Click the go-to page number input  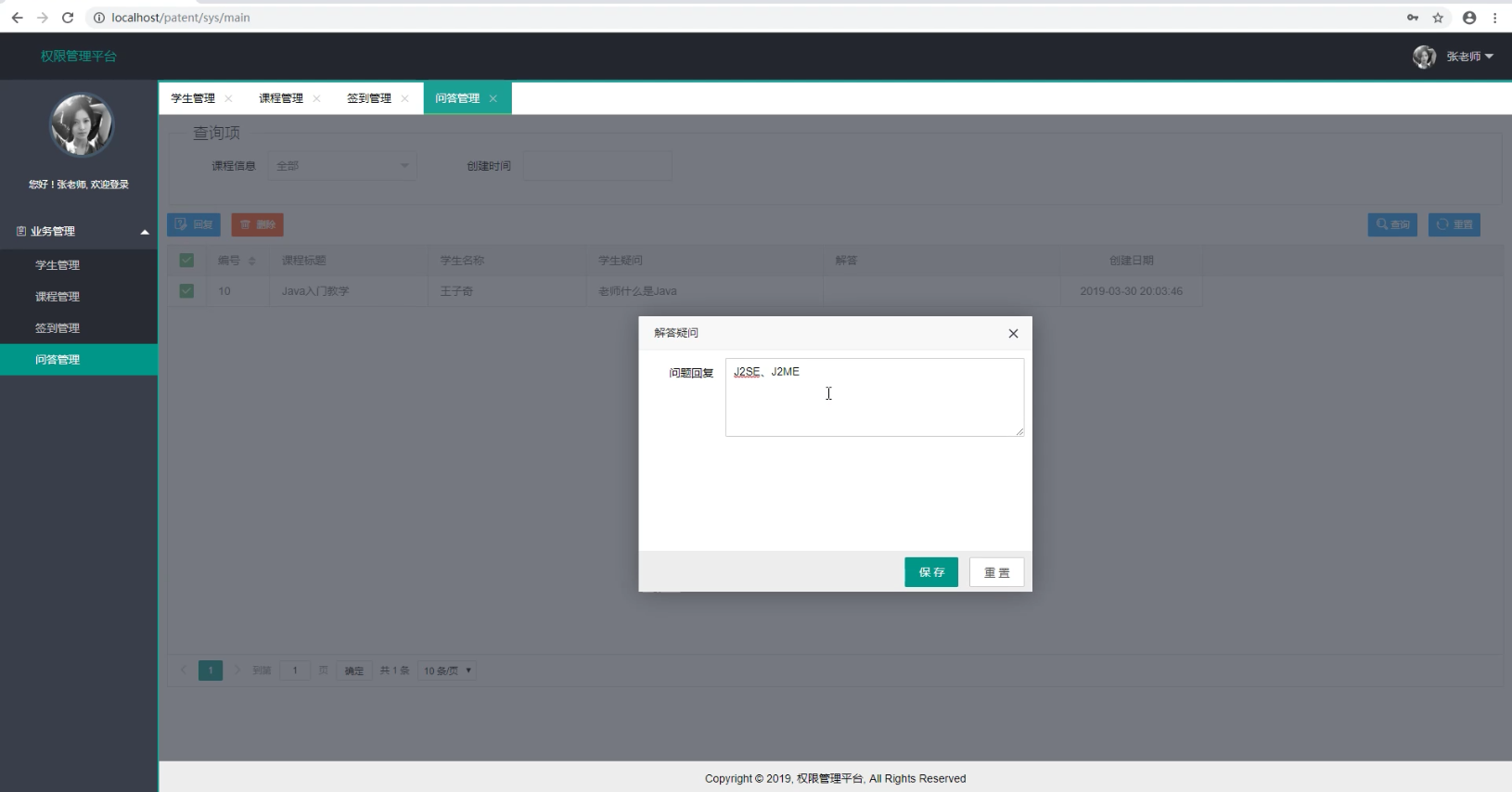point(295,671)
